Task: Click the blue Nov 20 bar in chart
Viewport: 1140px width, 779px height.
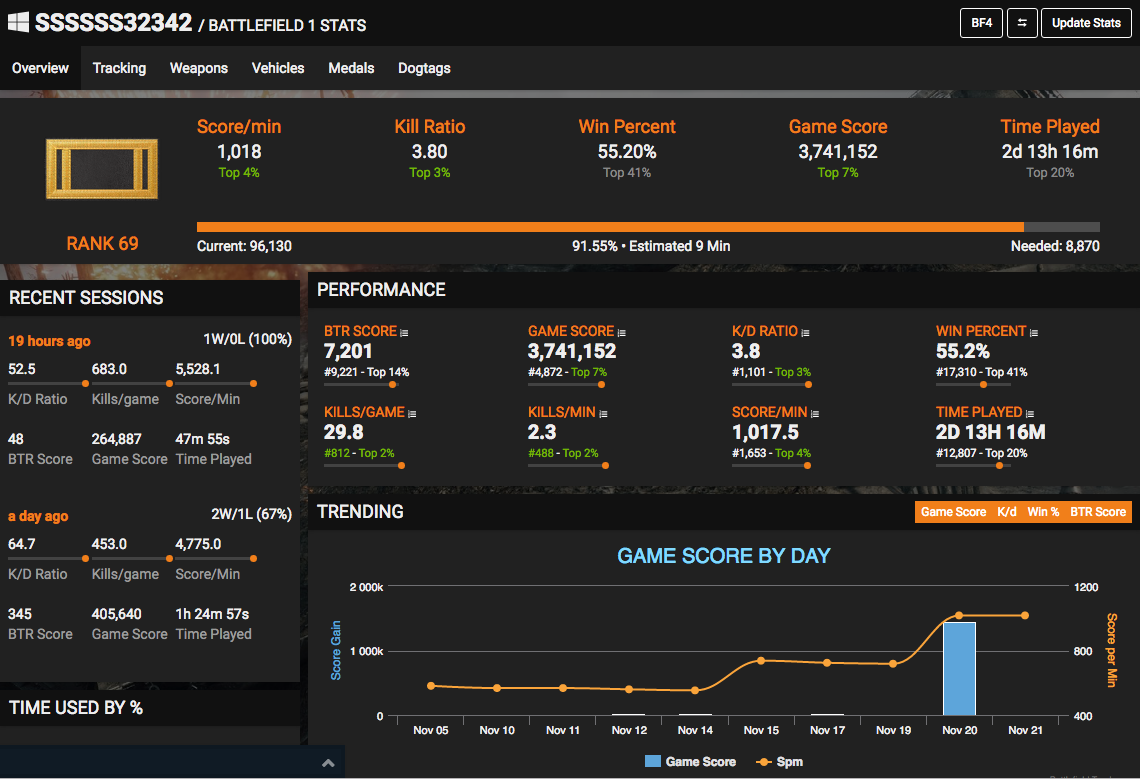Action: [x=959, y=669]
